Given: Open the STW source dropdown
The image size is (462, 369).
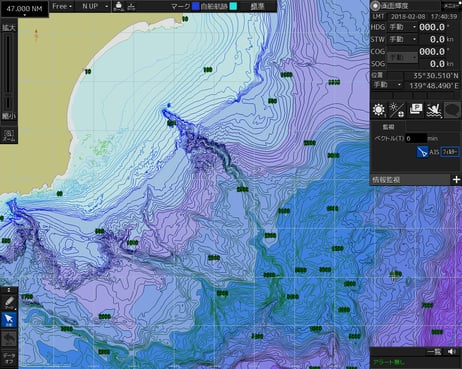Looking at the screenshot, I should [402, 39].
